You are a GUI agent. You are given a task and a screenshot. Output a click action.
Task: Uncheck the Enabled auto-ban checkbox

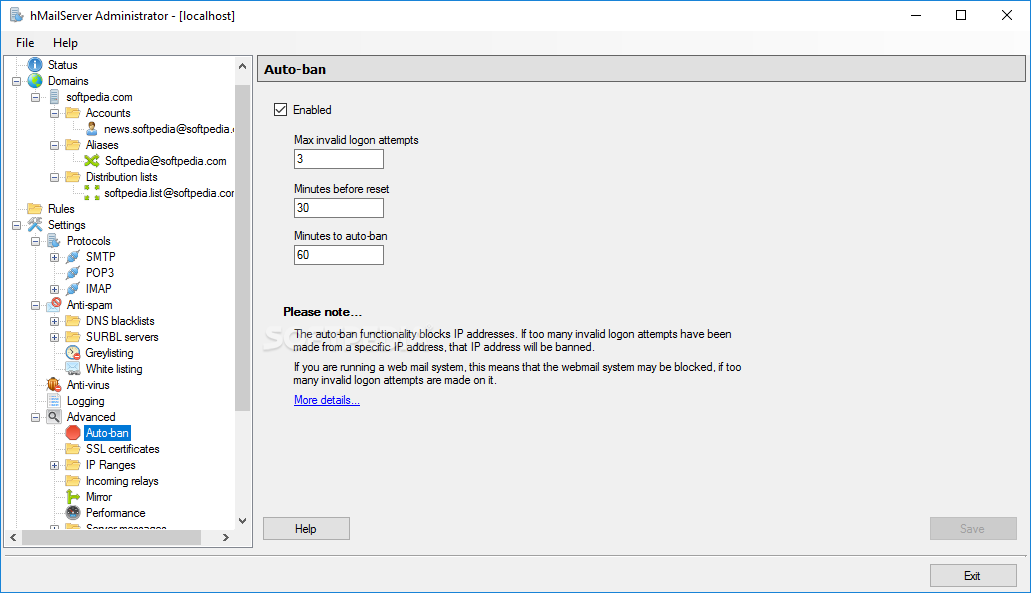coord(281,110)
